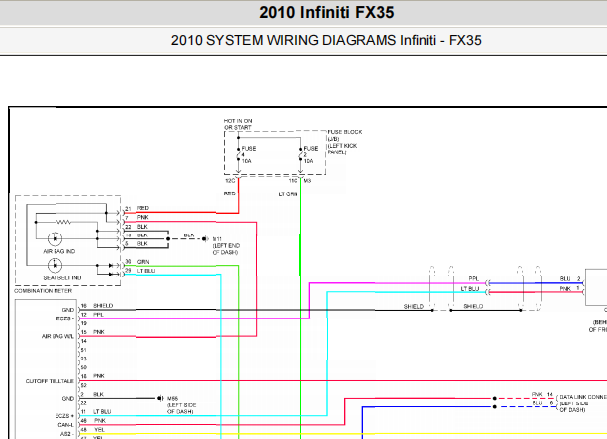Click the "12C" connector label
Screen dimensions: 607x439
point(230,181)
